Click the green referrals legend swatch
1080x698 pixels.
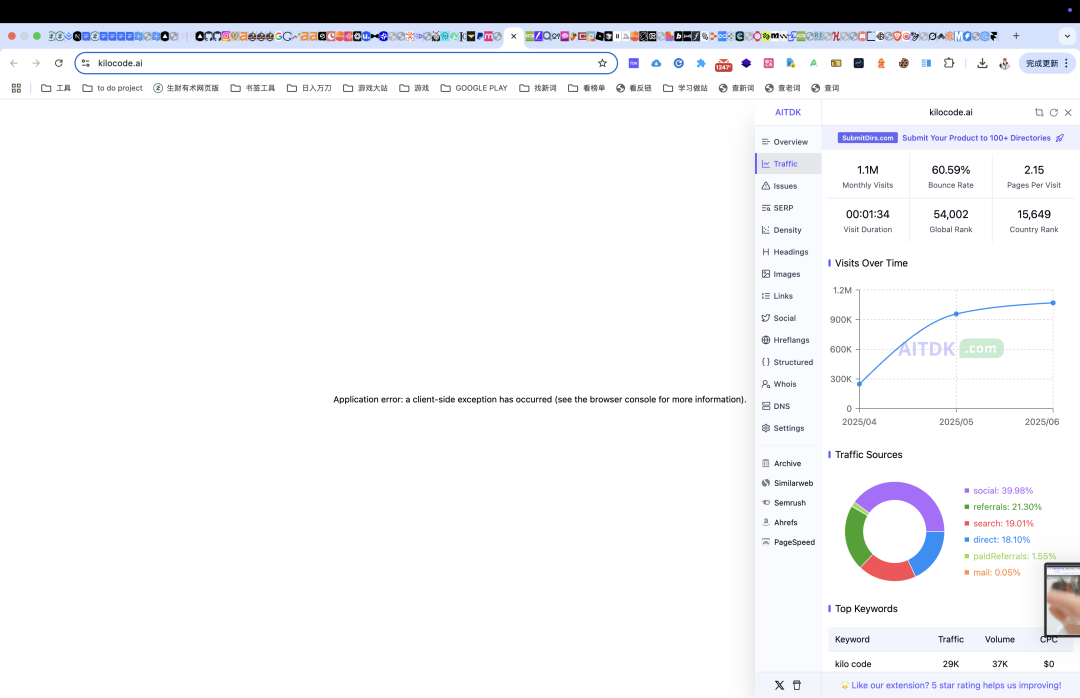[967, 507]
